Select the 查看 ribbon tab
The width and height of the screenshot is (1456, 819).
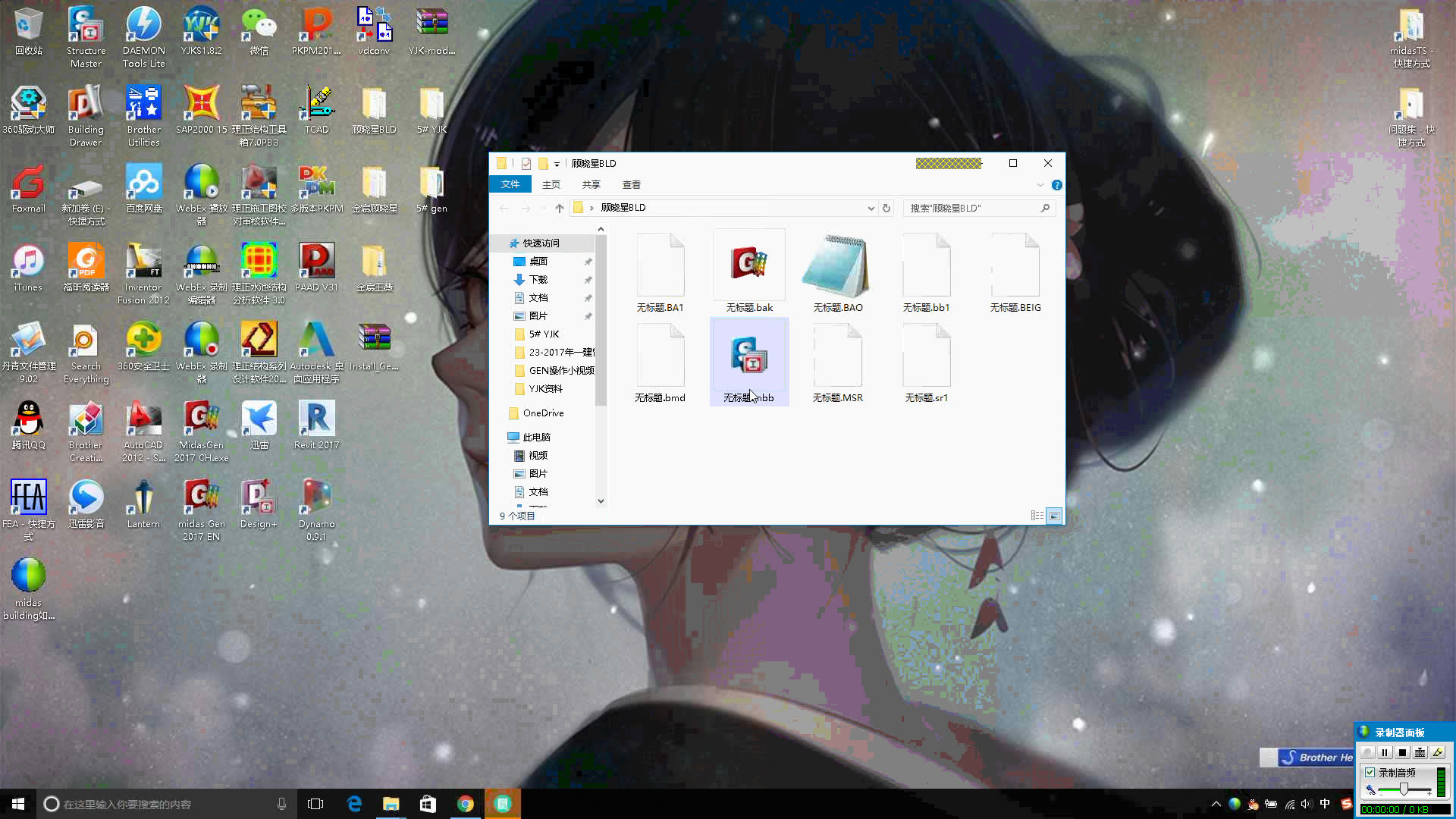pos(631,184)
